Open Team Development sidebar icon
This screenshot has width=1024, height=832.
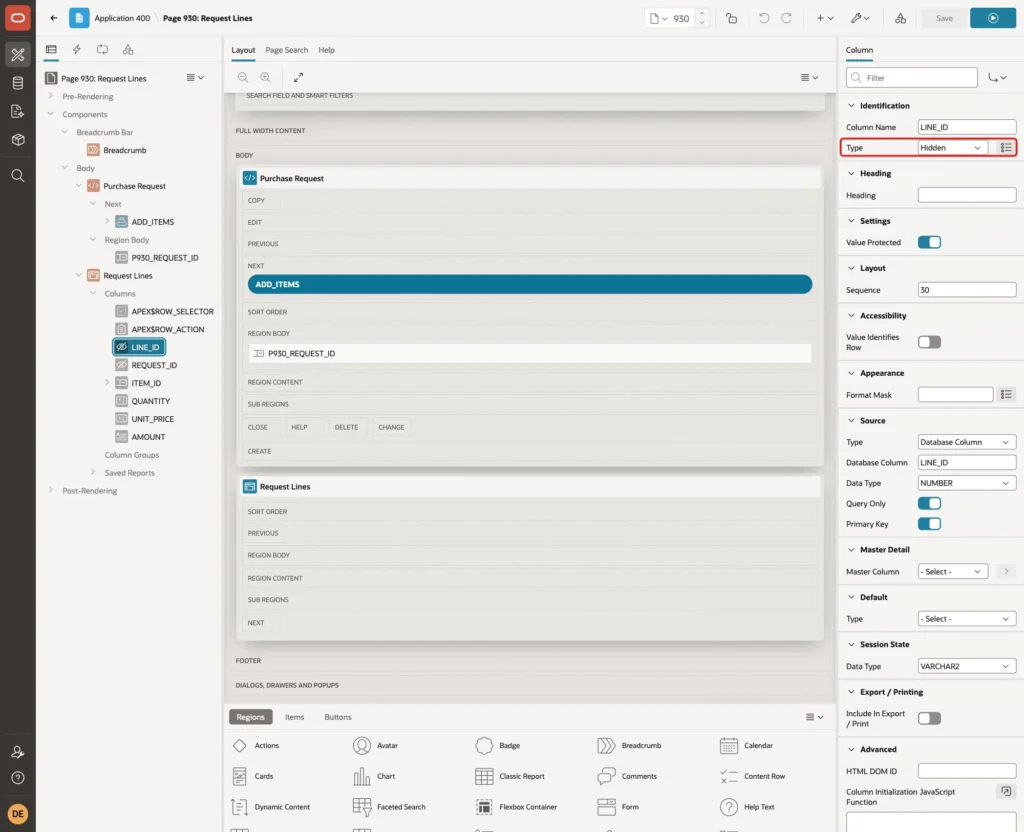click(18, 112)
